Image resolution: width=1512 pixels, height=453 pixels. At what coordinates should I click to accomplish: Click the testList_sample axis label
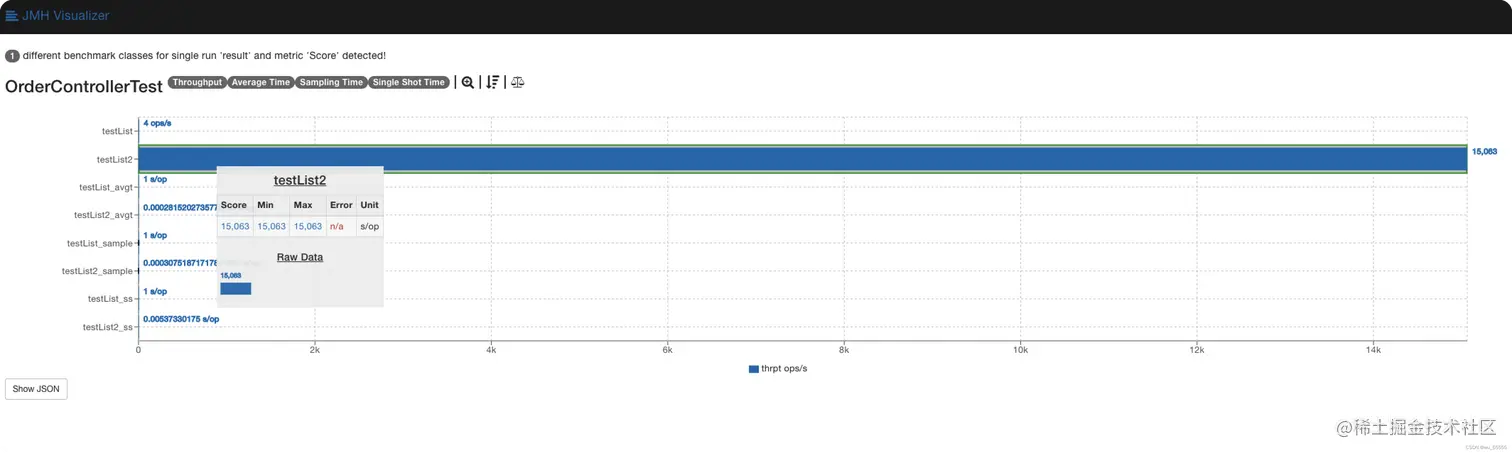(100, 243)
